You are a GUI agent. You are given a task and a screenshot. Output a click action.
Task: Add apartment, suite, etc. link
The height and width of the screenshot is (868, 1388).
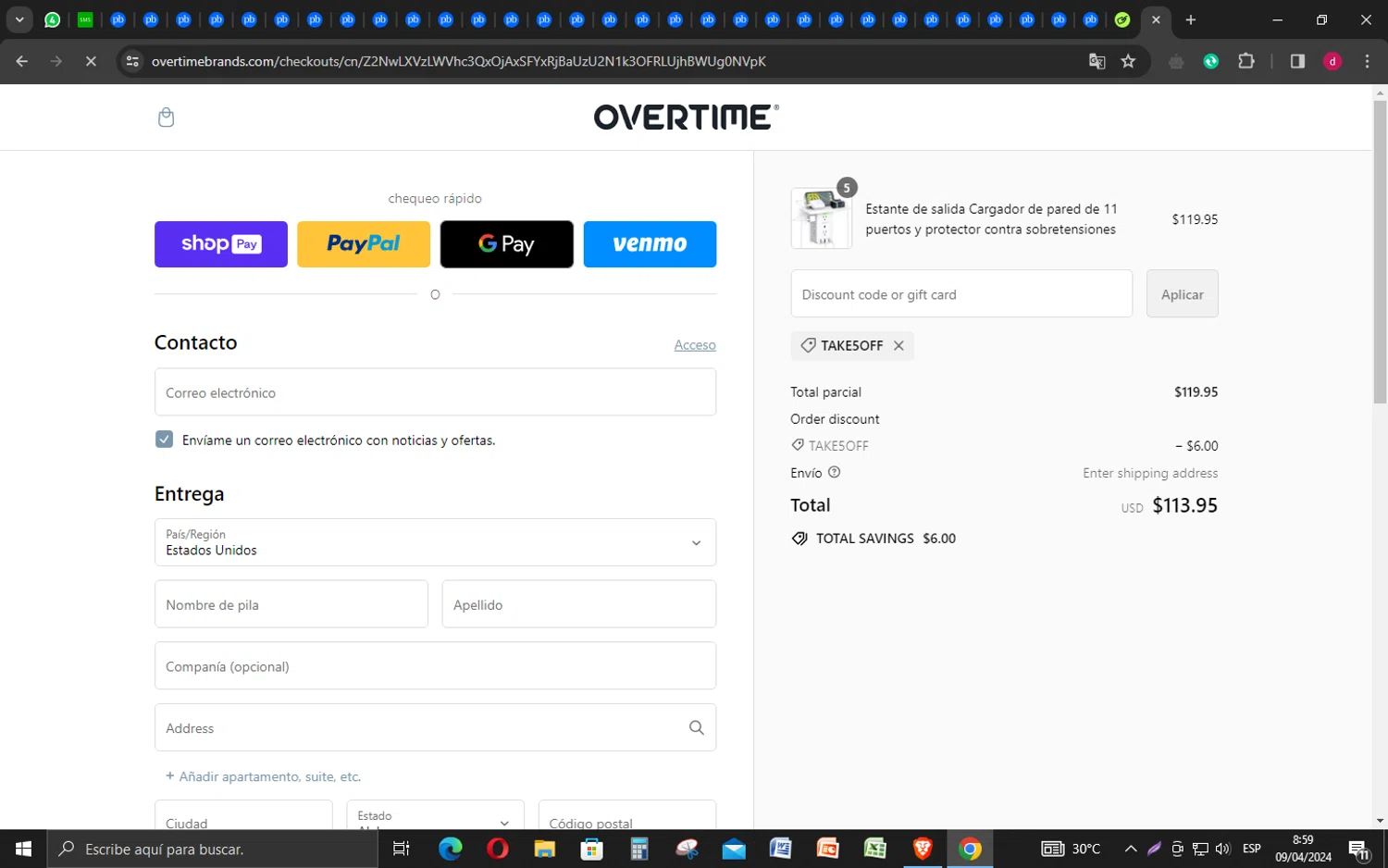263,776
